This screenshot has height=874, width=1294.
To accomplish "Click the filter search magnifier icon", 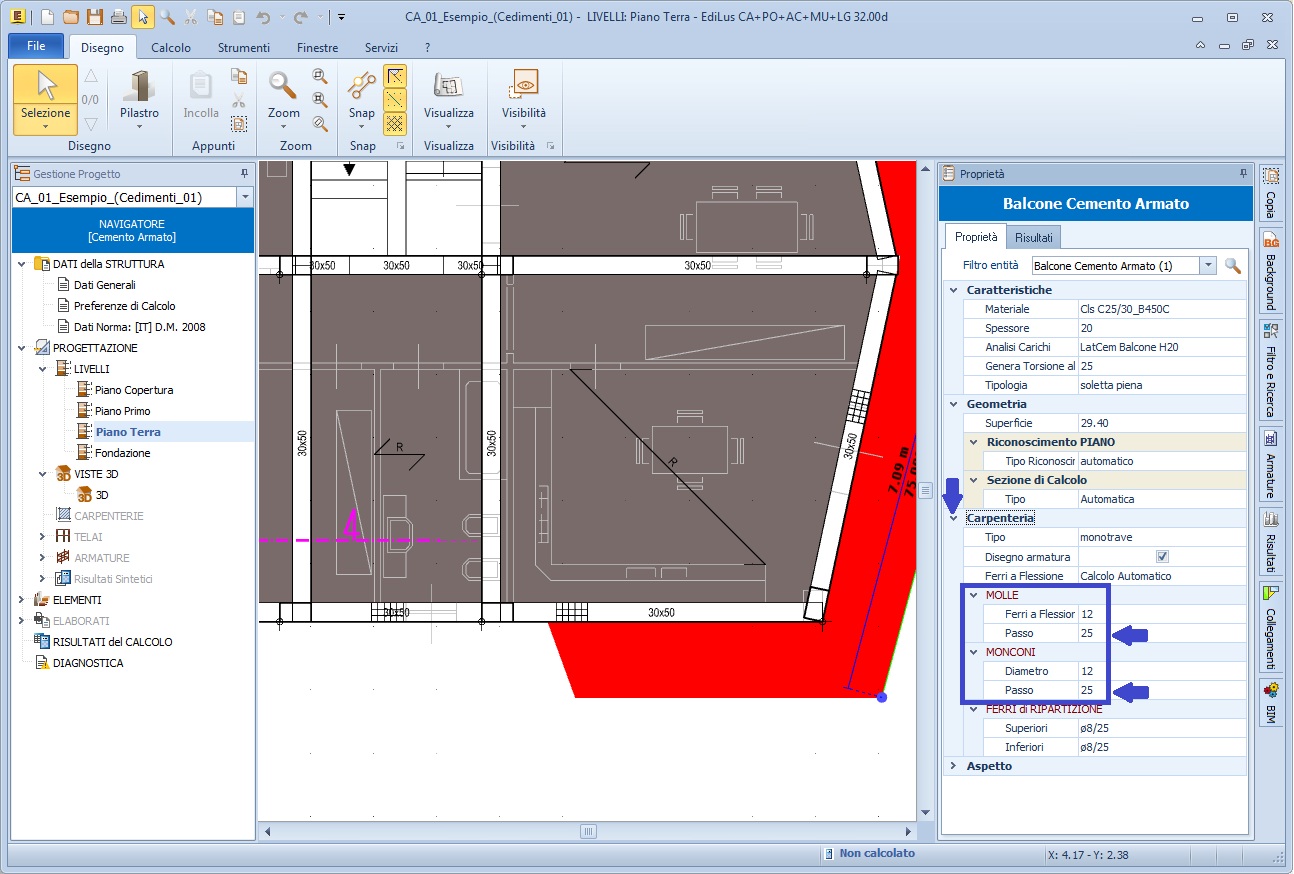I will click(x=1232, y=266).
